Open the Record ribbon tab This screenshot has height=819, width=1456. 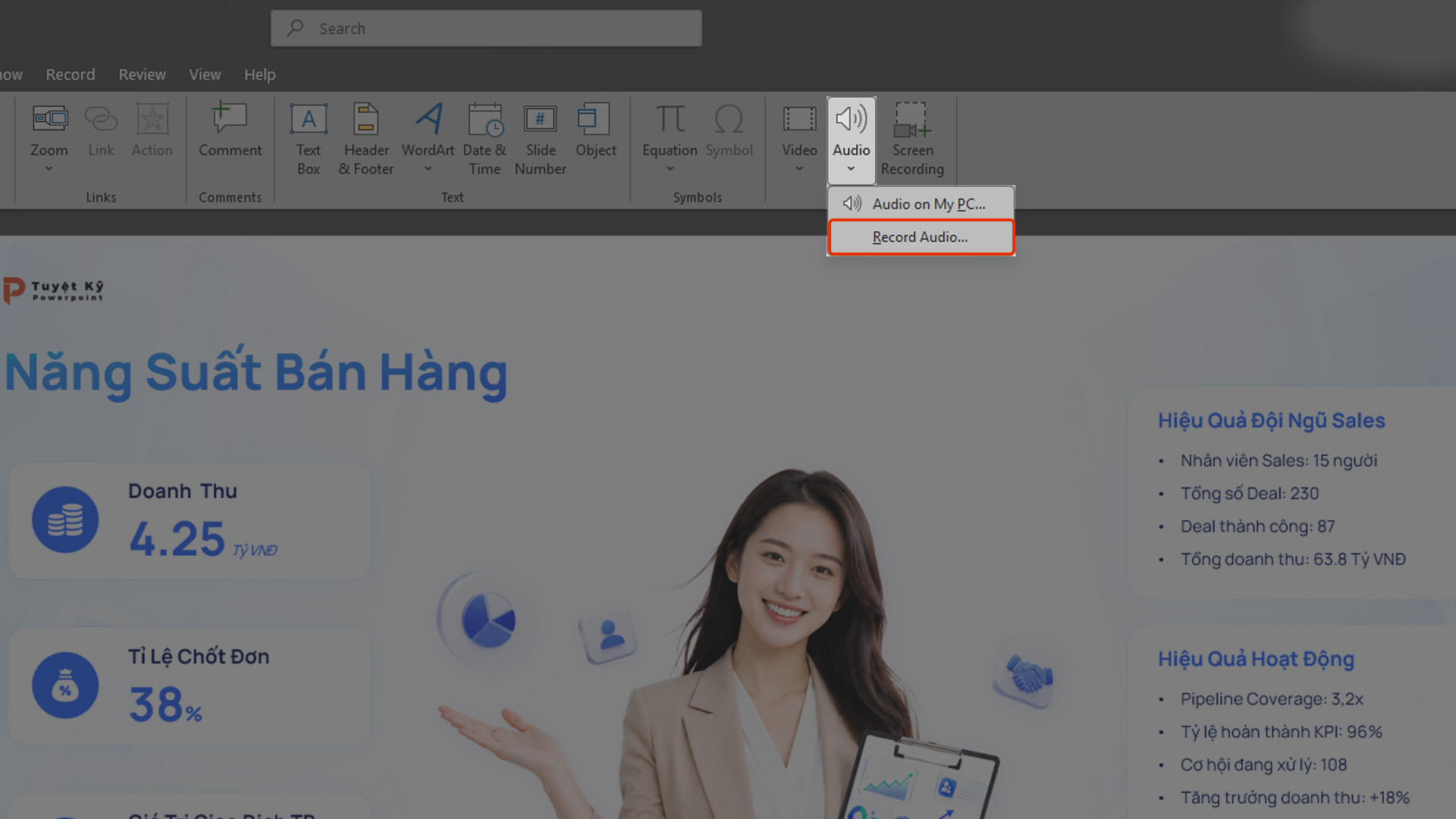point(71,74)
